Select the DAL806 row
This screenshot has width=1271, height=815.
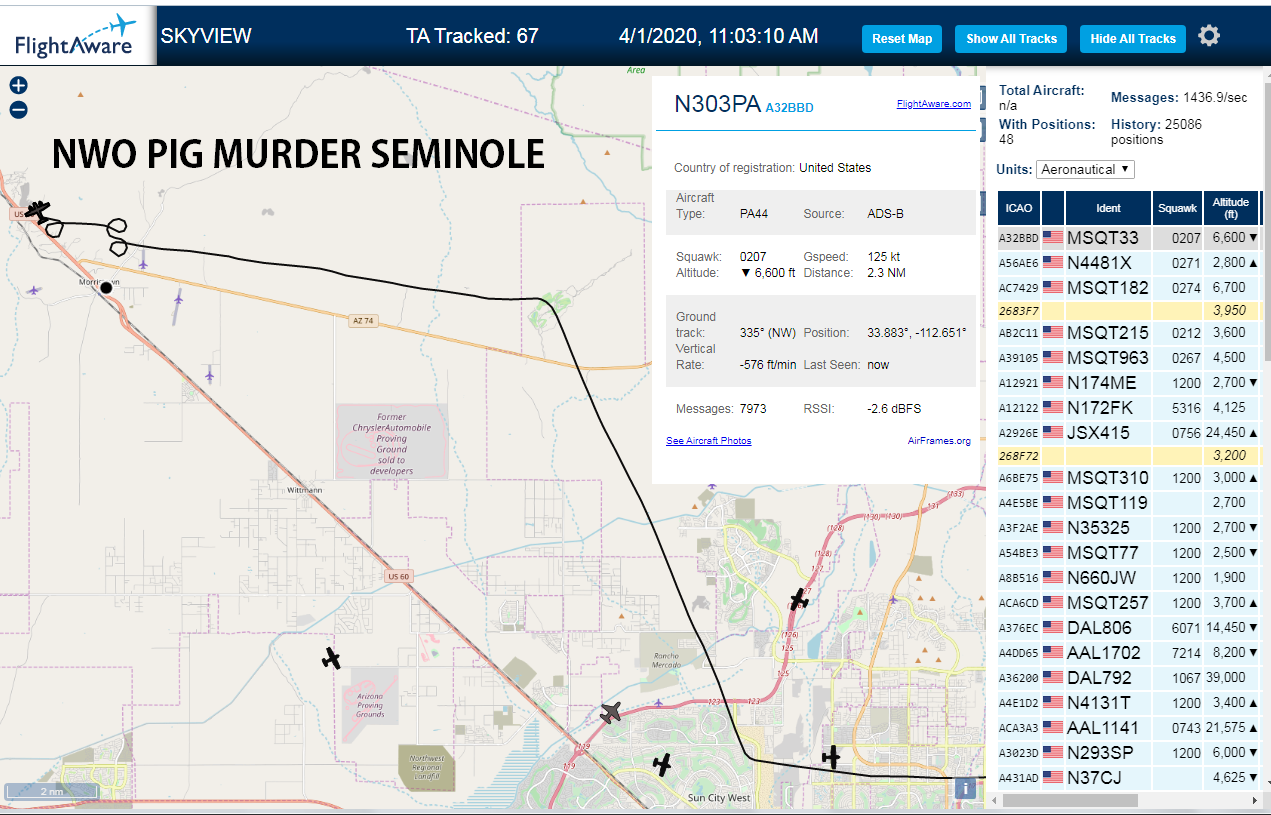coord(1129,628)
